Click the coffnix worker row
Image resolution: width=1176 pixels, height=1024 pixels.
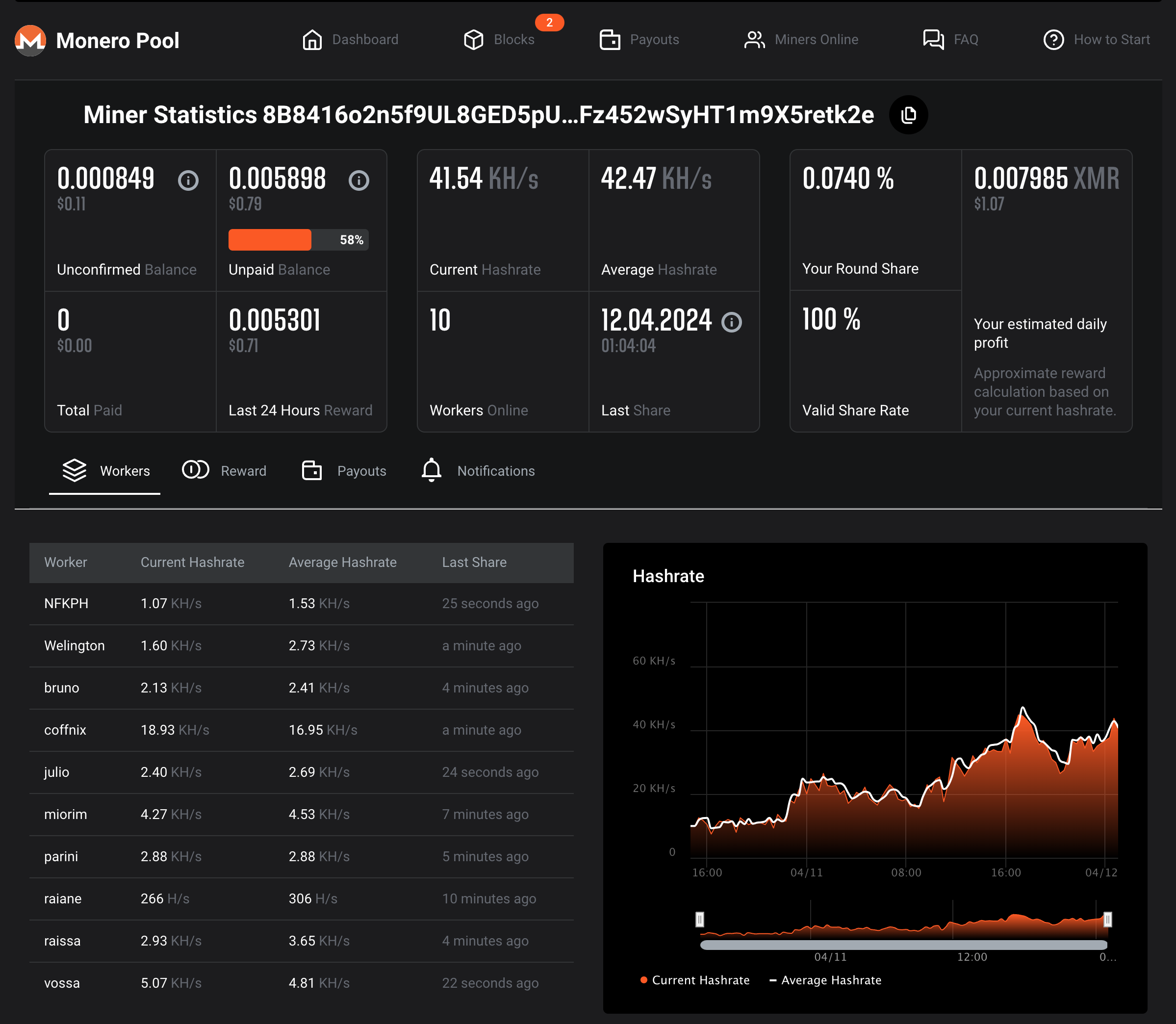click(x=301, y=730)
